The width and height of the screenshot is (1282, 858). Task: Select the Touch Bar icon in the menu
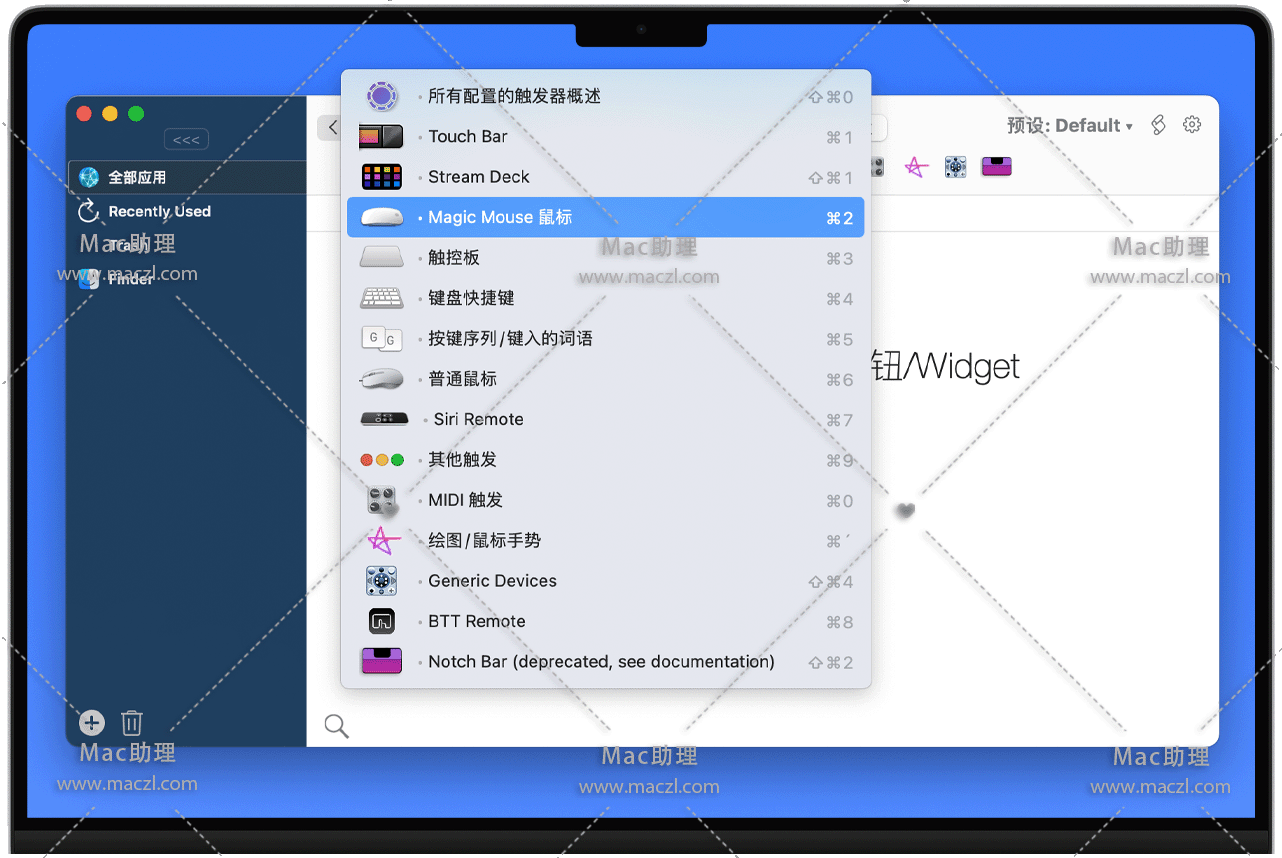tap(381, 137)
